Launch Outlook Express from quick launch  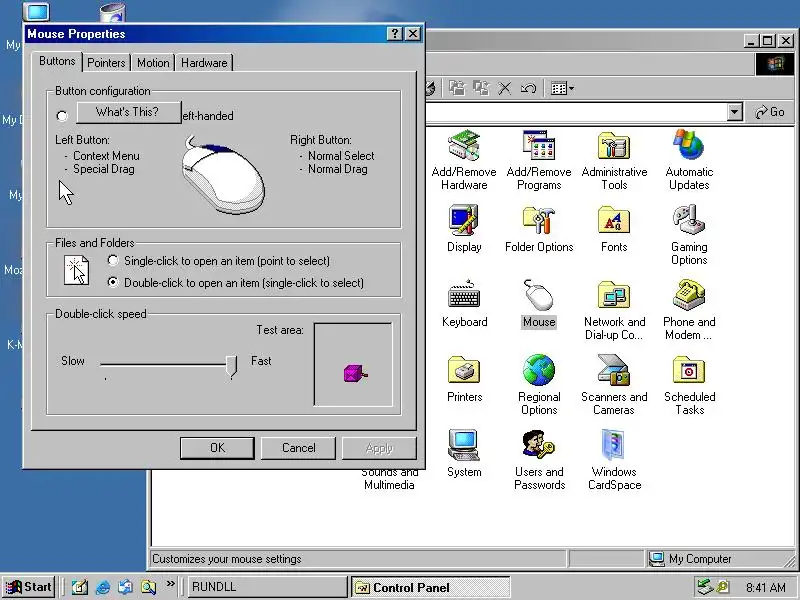click(126, 587)
